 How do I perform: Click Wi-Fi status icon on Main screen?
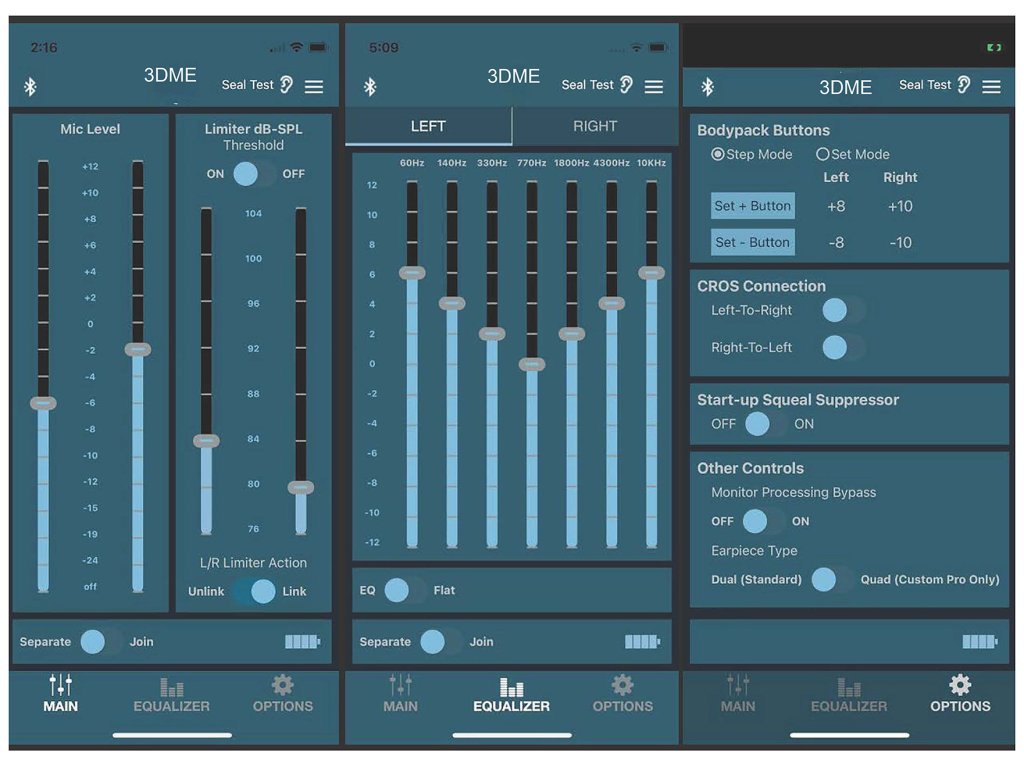pos(296,47)
